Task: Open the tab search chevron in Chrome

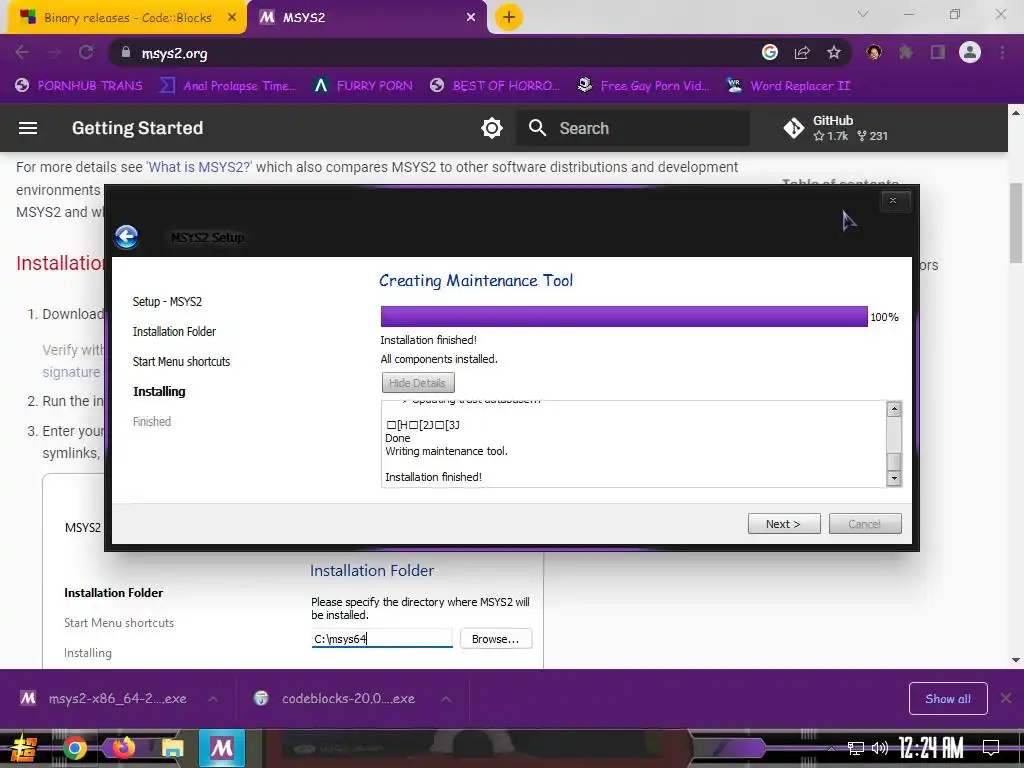Action: (863, 14)
